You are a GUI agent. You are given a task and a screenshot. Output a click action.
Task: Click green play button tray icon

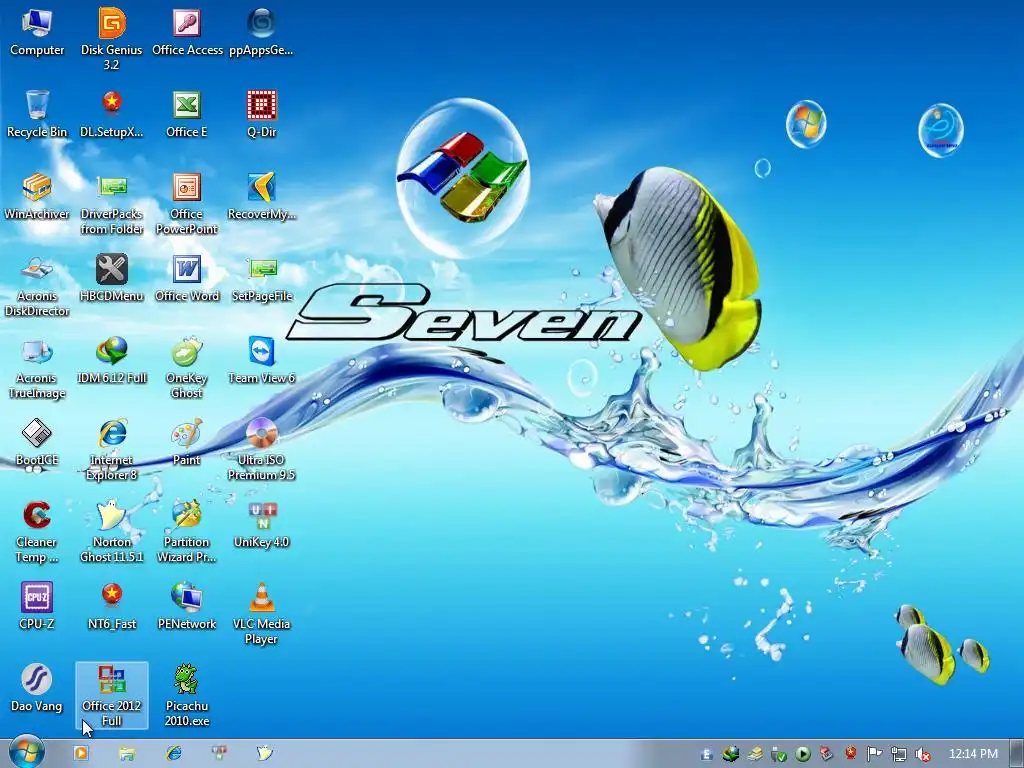(x=803, y=754)
